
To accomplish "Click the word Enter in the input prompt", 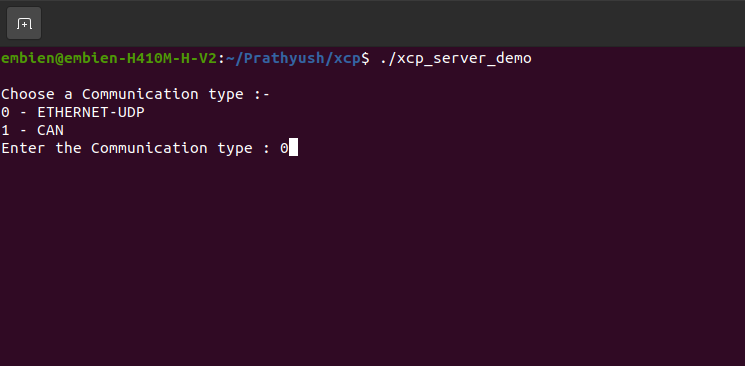I will 23,148.
